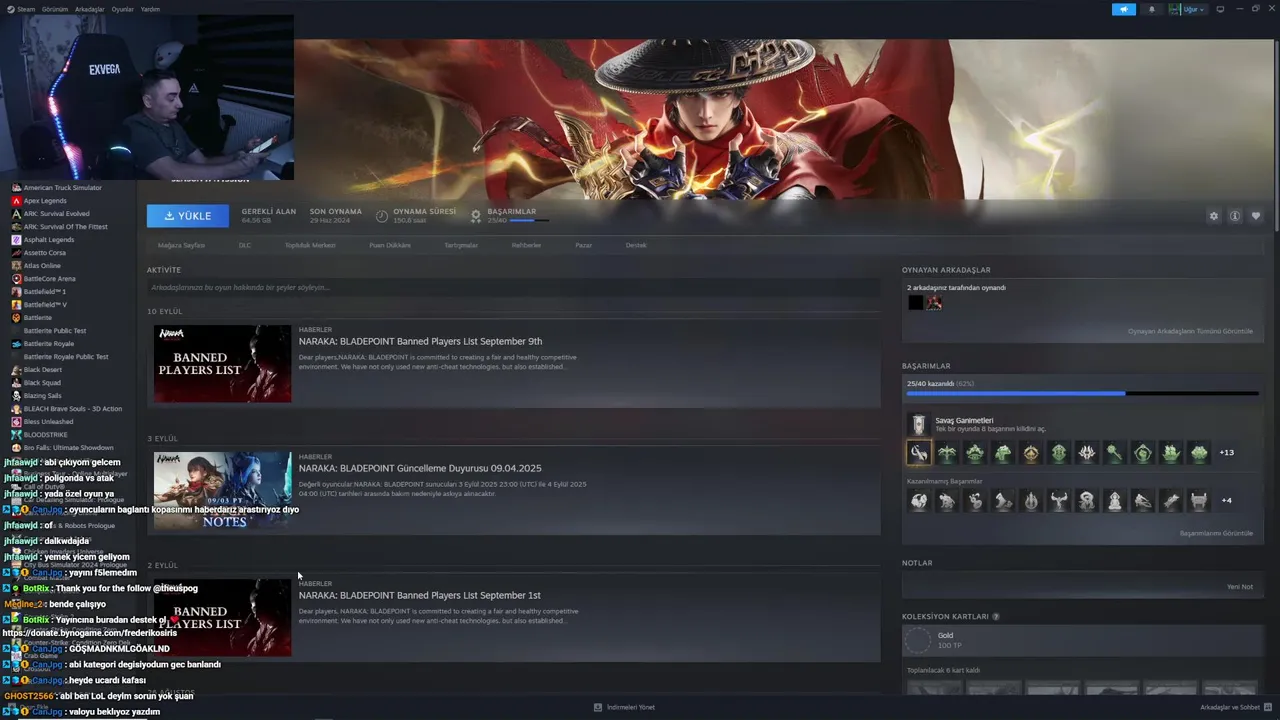Open Güncelleme Duyurusu 09.04.2025 headline
1280x720 pixels.
(420, 468)
